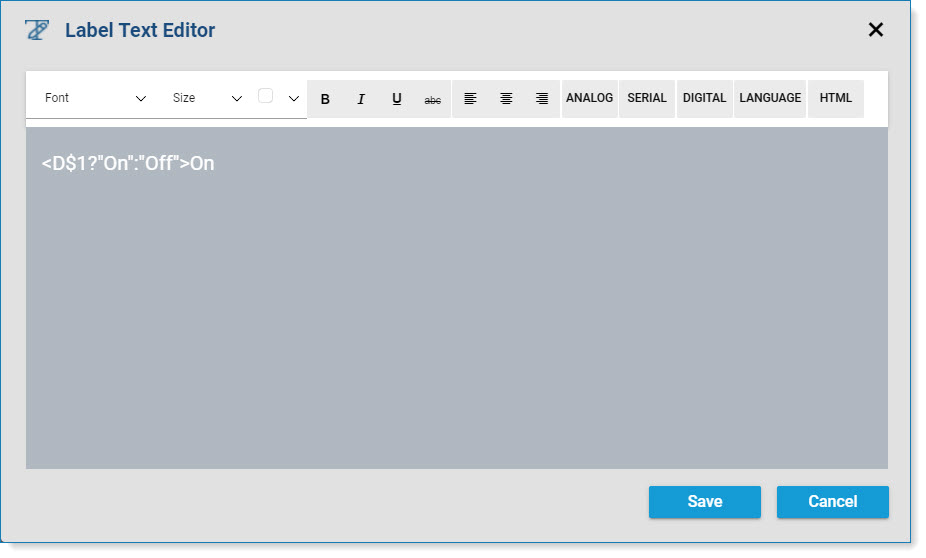Click the white text color swatch
The image size is (926, 558).
point(266,96)
